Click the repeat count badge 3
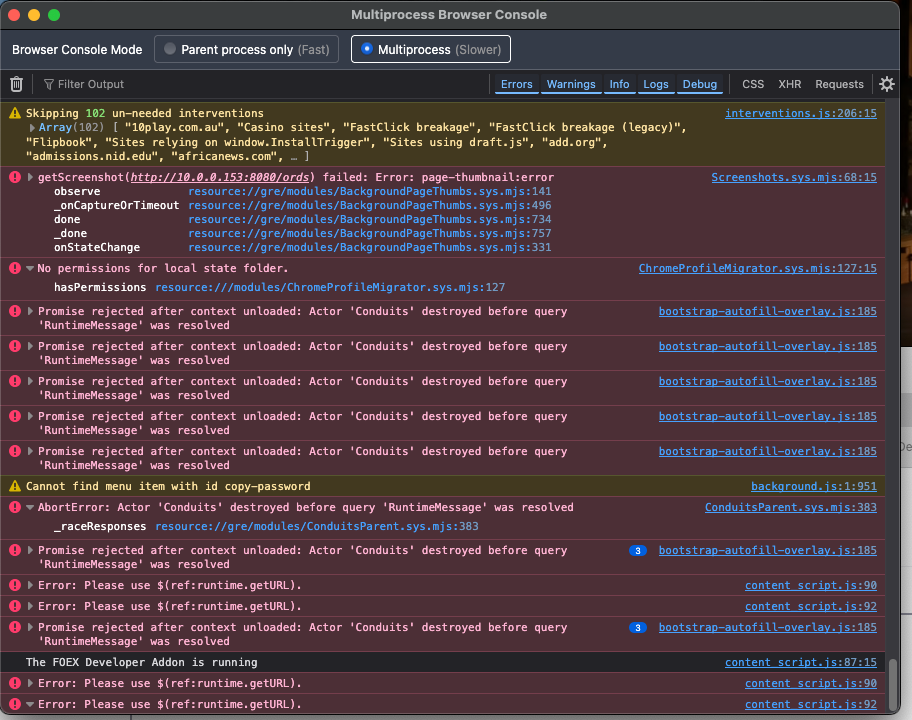 click(636, 550)
